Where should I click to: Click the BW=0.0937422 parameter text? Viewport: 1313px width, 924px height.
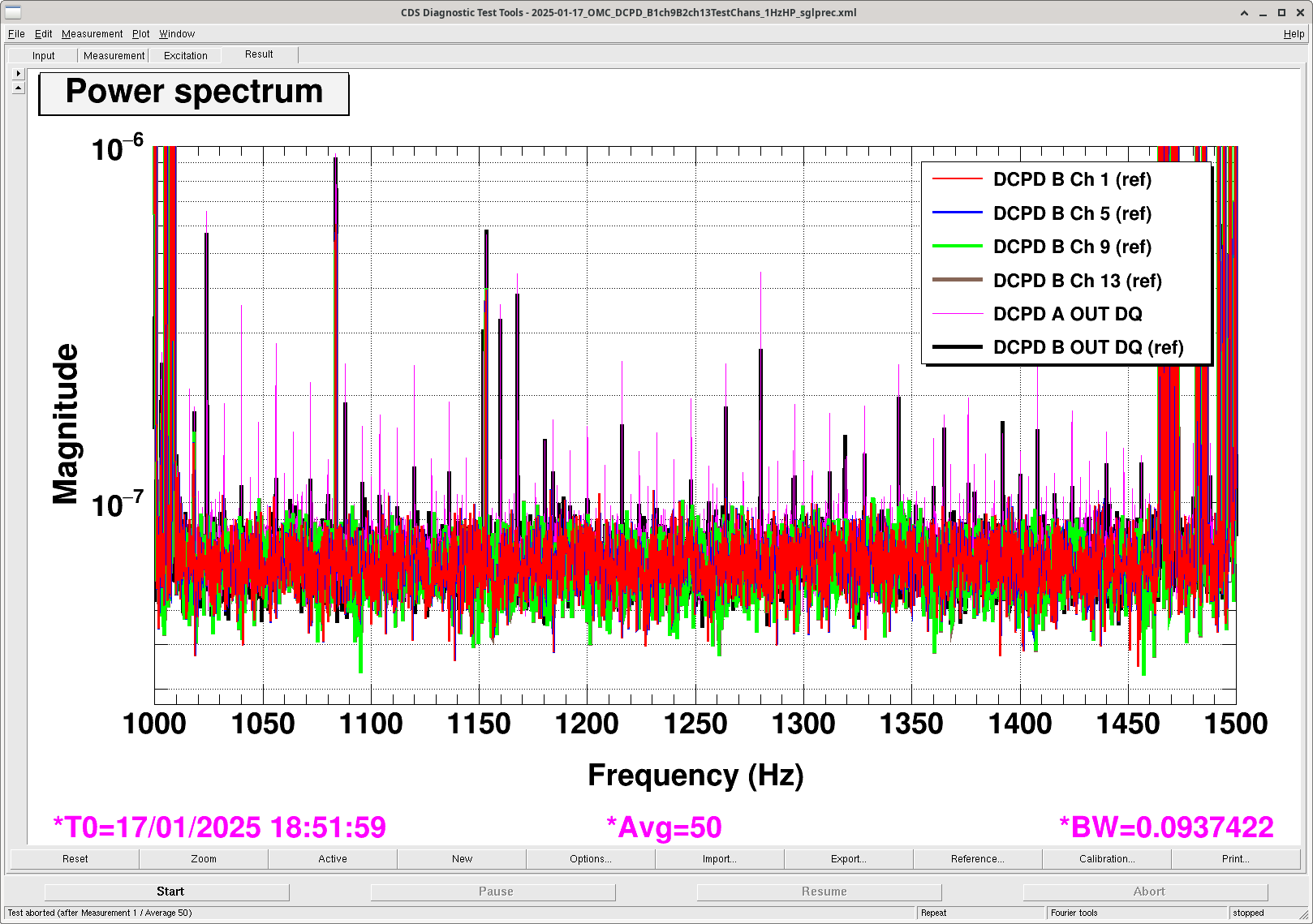[1166, 827]
